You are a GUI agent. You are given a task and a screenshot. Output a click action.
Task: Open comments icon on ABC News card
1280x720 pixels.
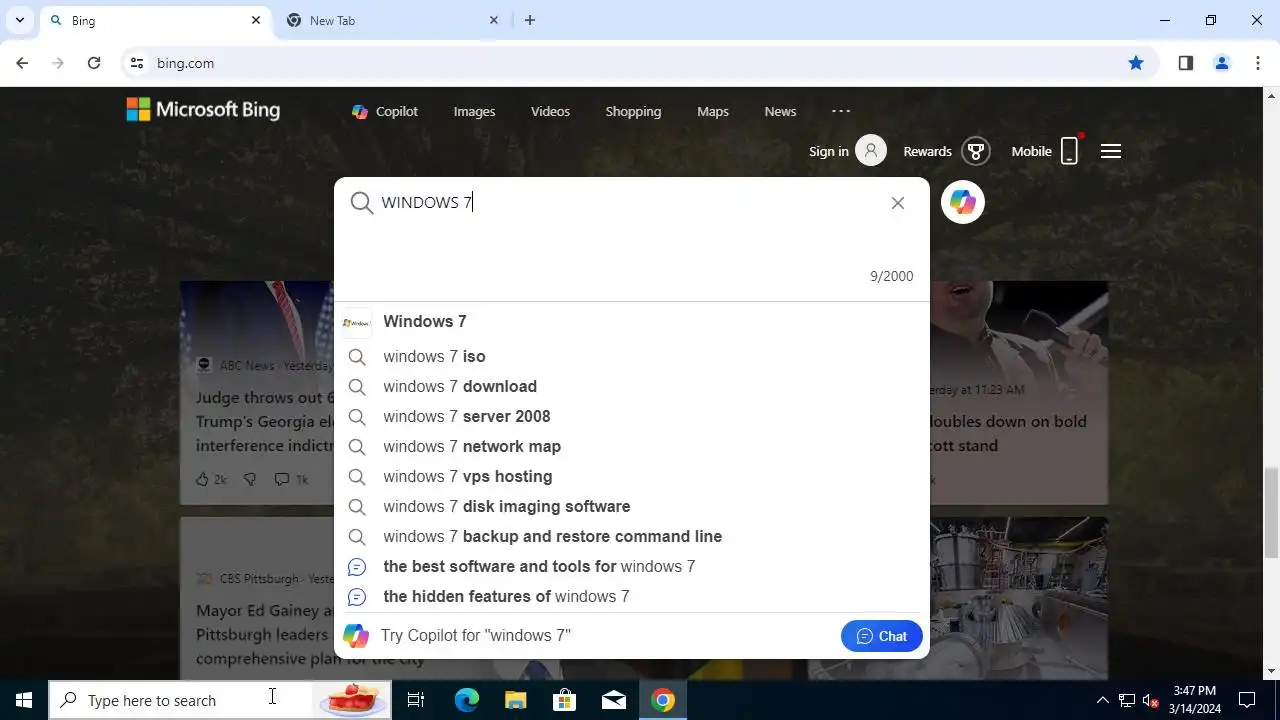coord(282,480)
